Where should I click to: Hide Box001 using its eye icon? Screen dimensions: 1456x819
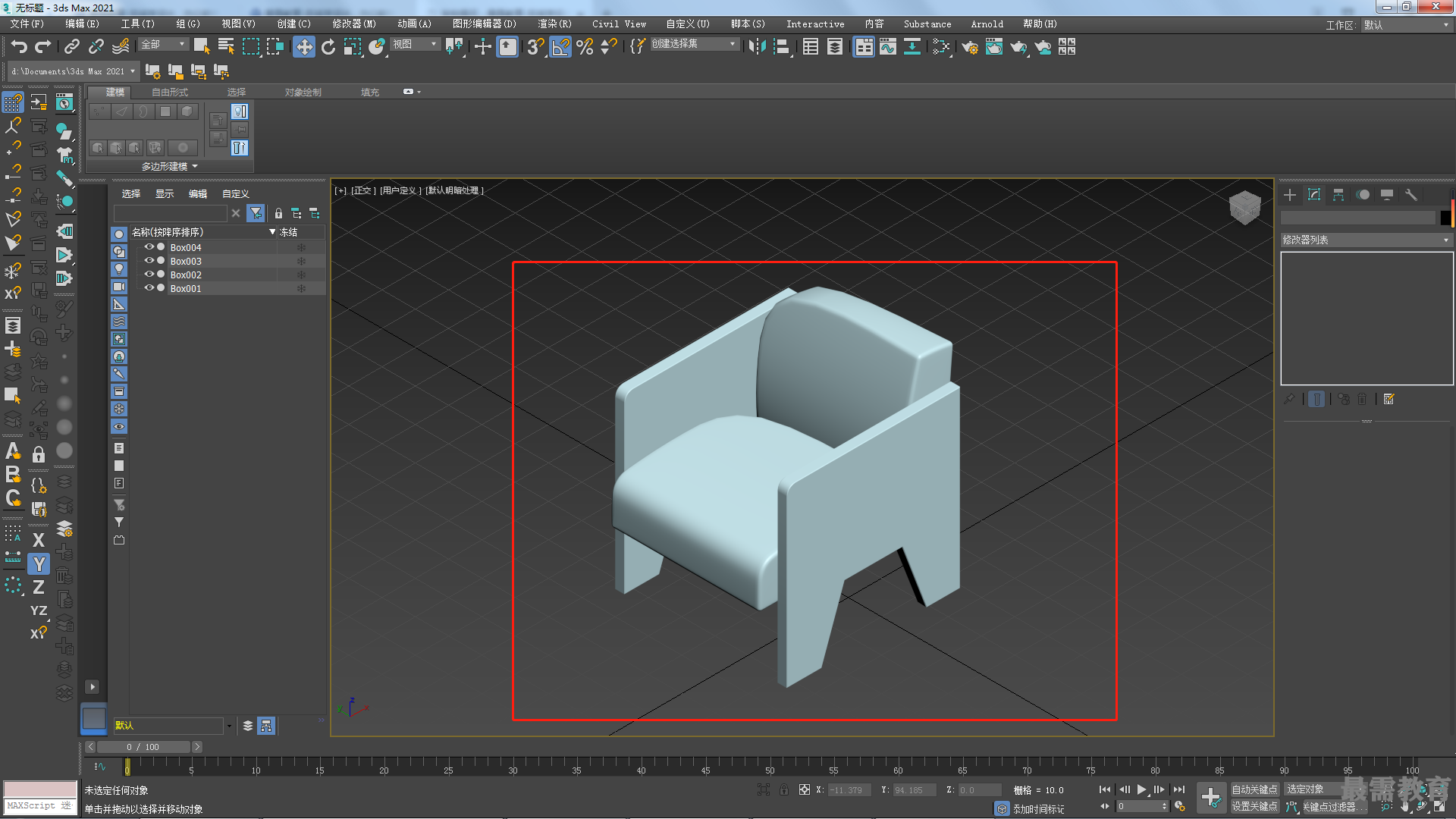[149, 288]
